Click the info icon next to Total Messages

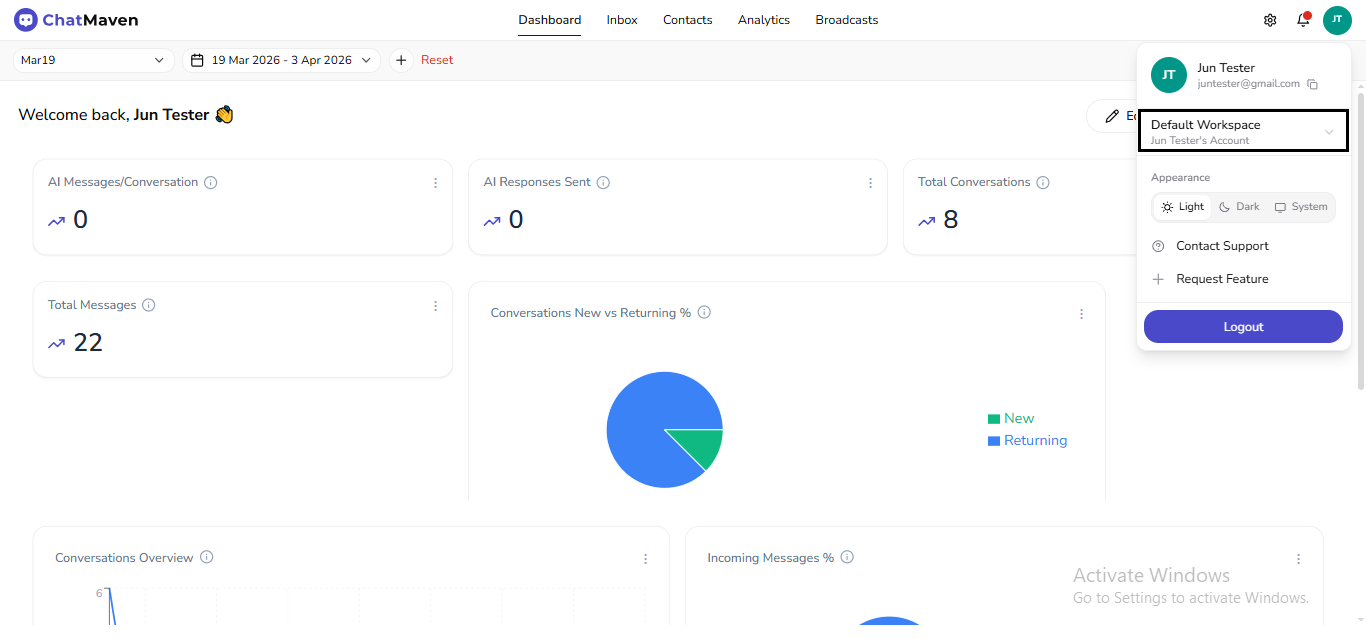(149, 304)
